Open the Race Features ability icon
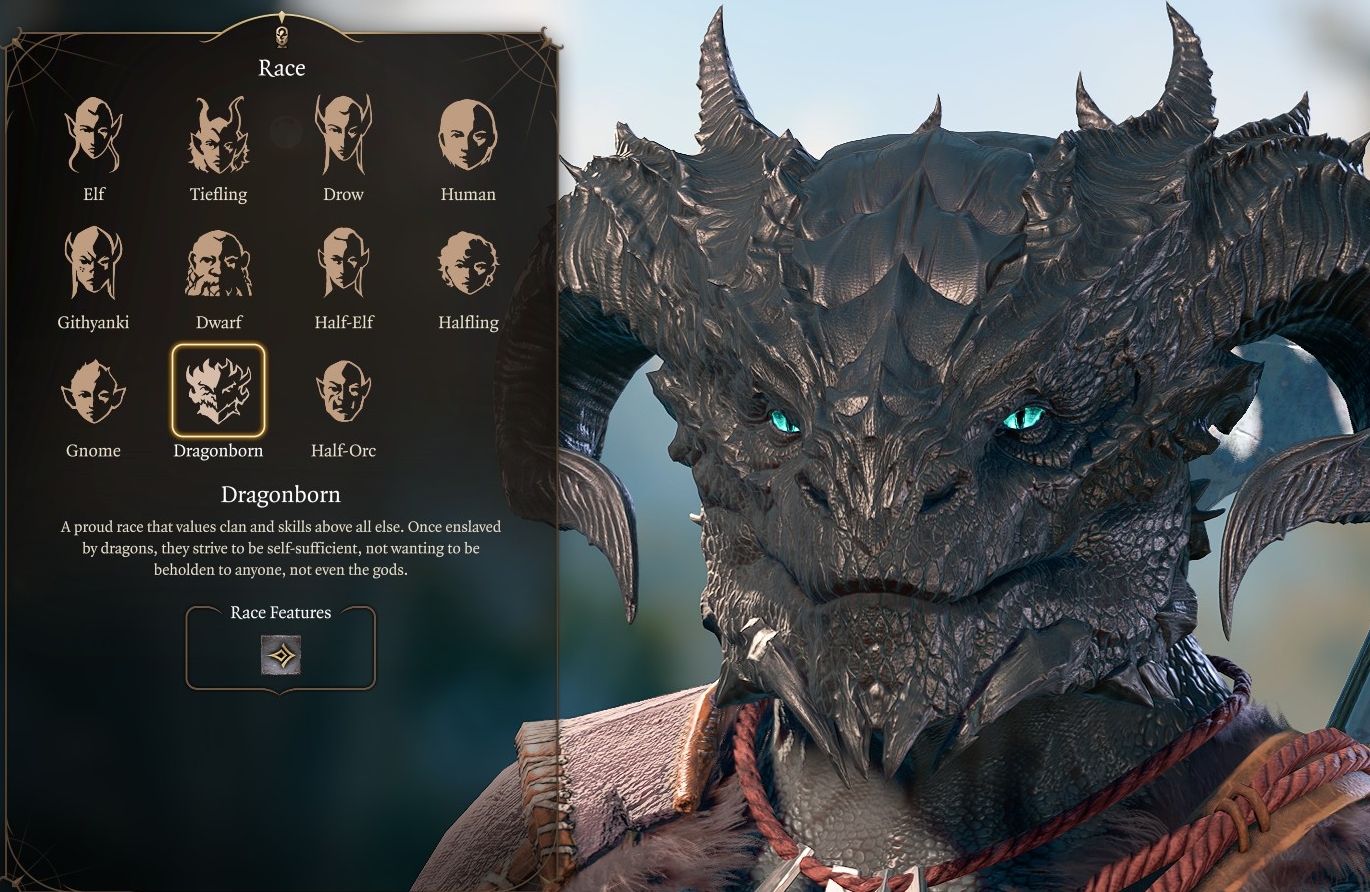Viewport: 1370px width, 892px height. coord(281,655)
